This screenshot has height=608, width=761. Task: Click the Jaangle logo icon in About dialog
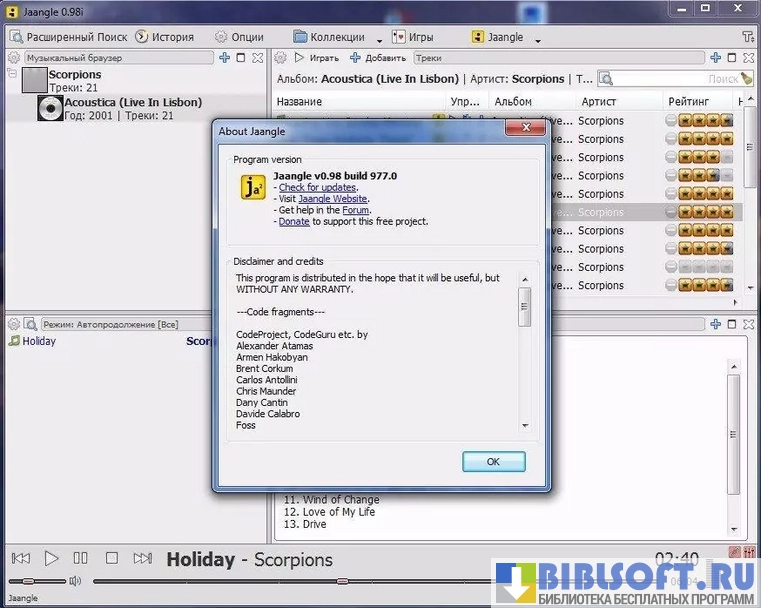tap(253, 187)
